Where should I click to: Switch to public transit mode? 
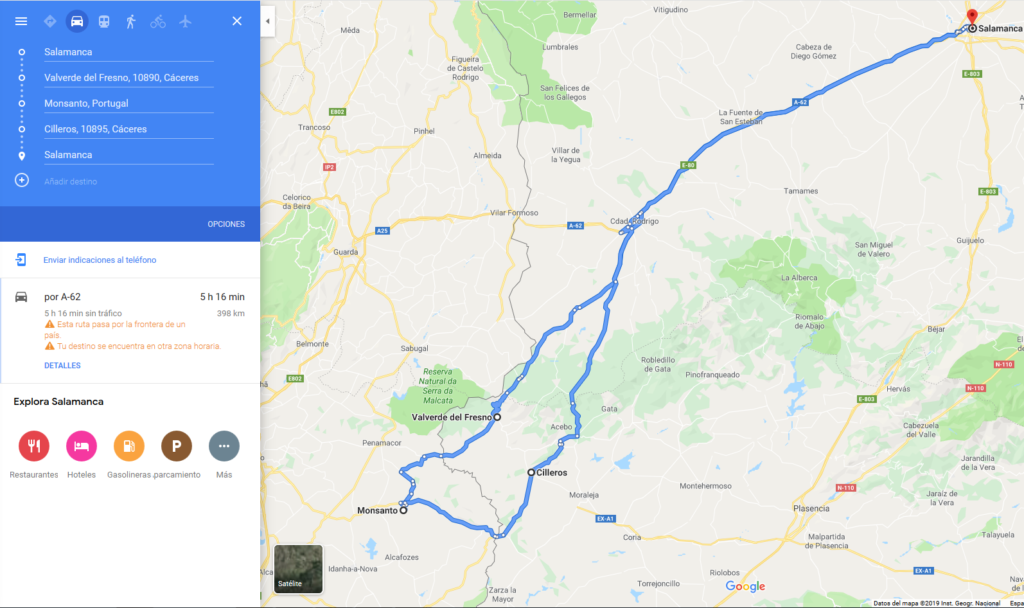coord(104,22)
